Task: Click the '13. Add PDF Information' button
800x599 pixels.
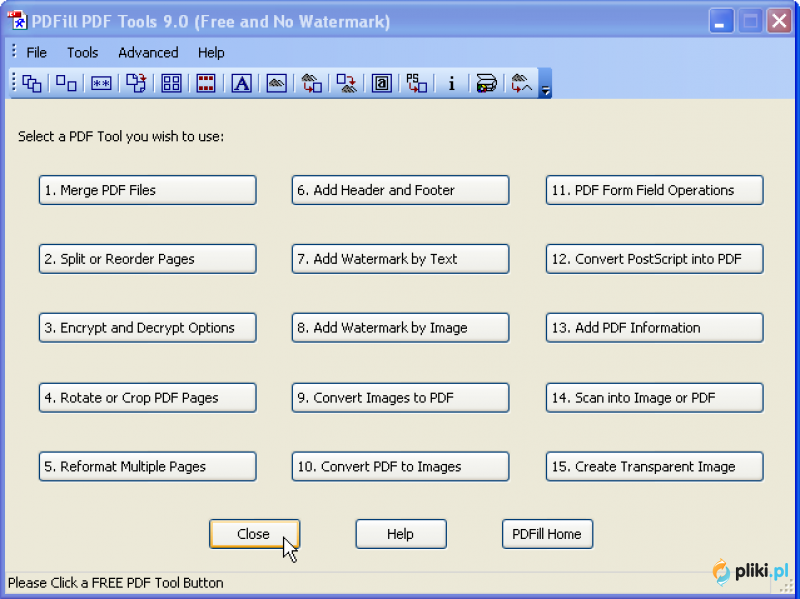Action: coord(655,328)
